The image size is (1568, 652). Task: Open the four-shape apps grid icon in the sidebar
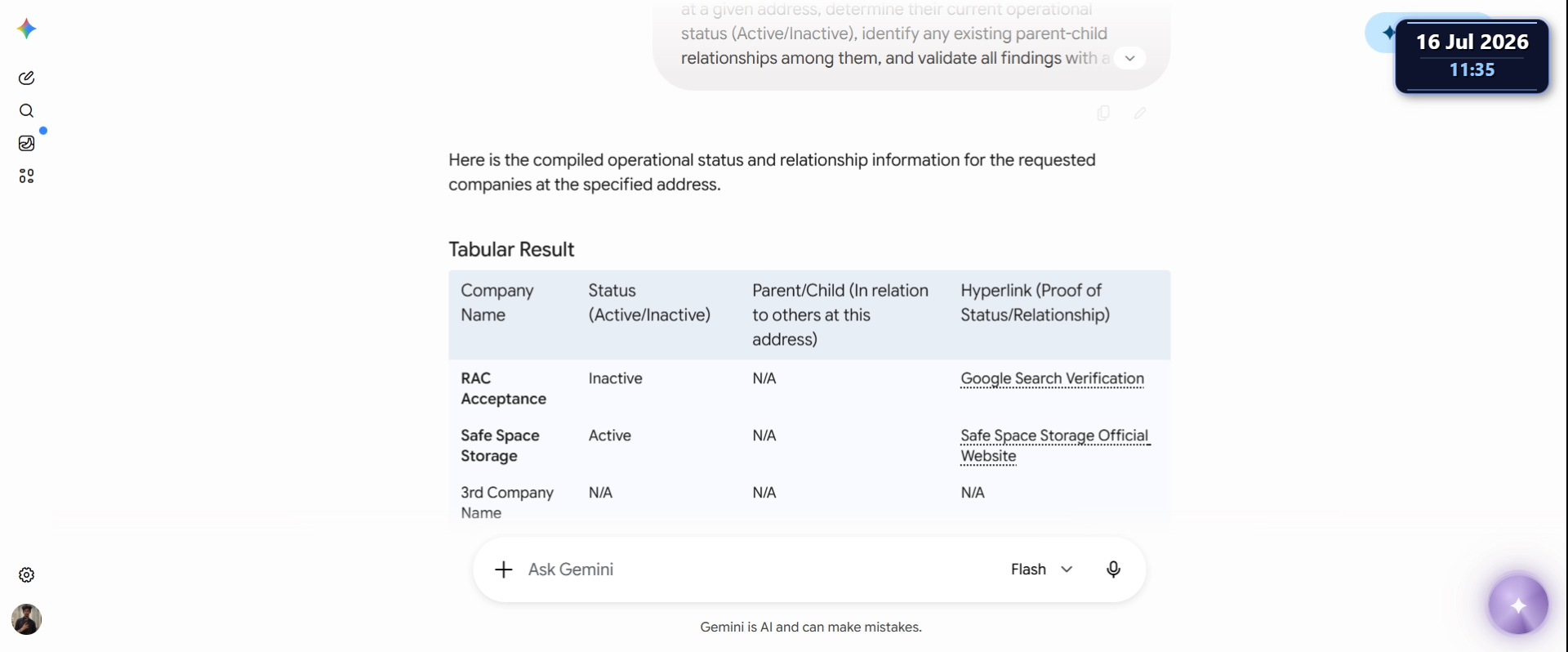(x=26, y=176)
